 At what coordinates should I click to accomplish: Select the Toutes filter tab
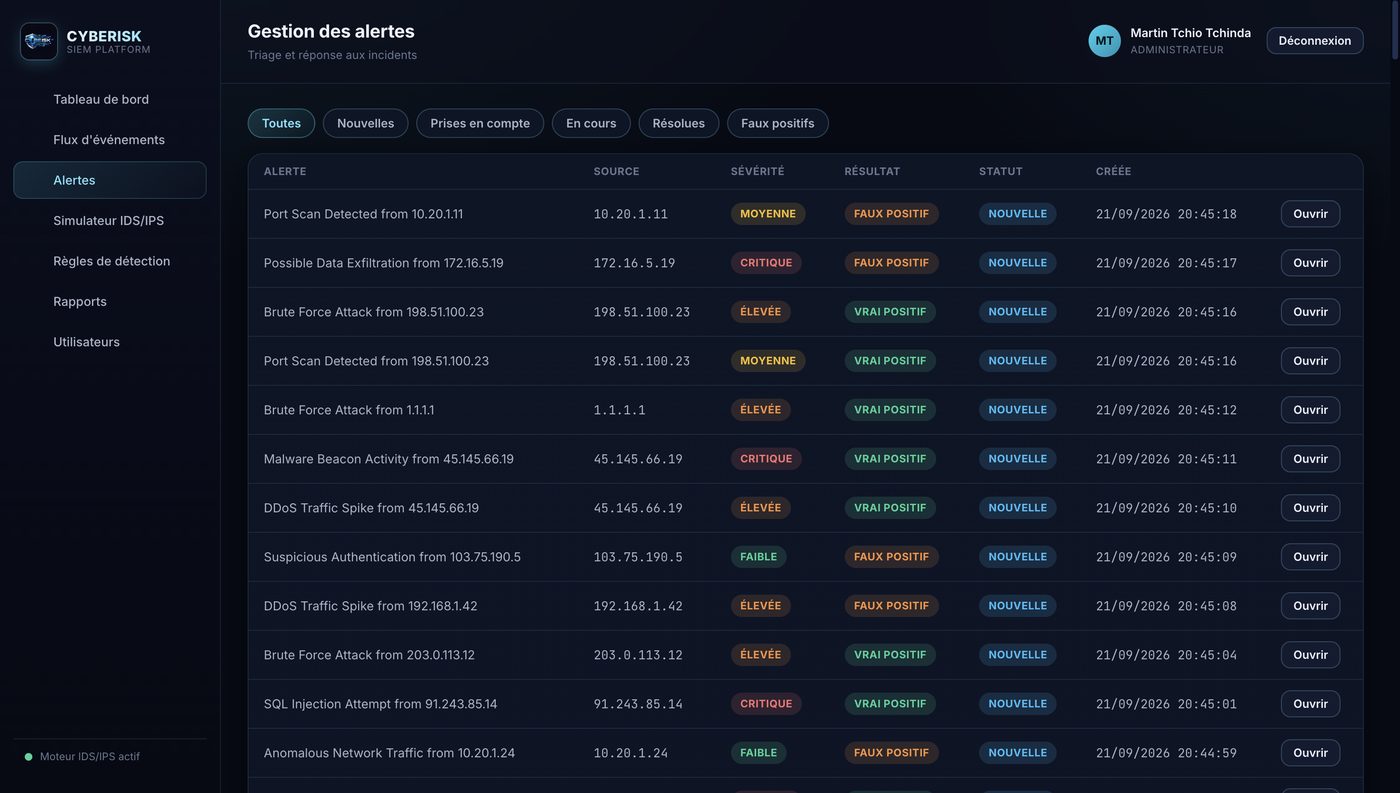(x=281, y=123)
